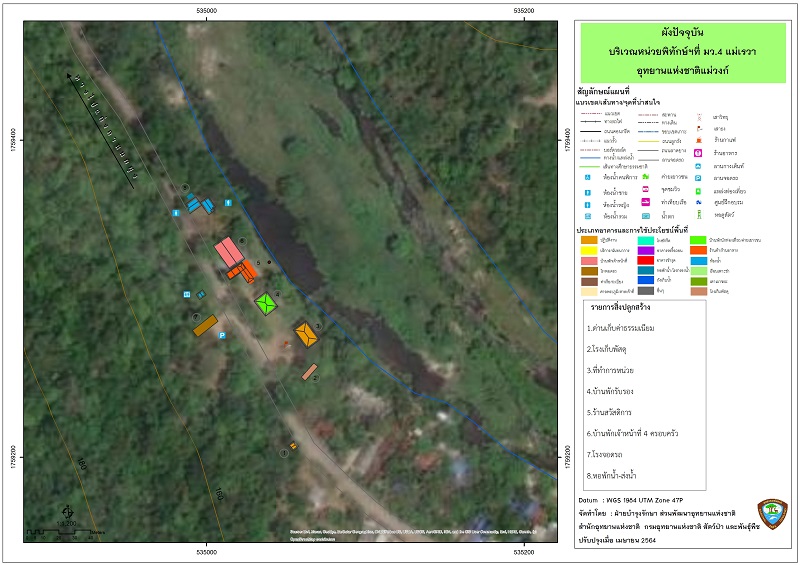The image size is (800, 565).
Task: Click the bottom grid coordinate label 535000
Action: click(206, 552)
